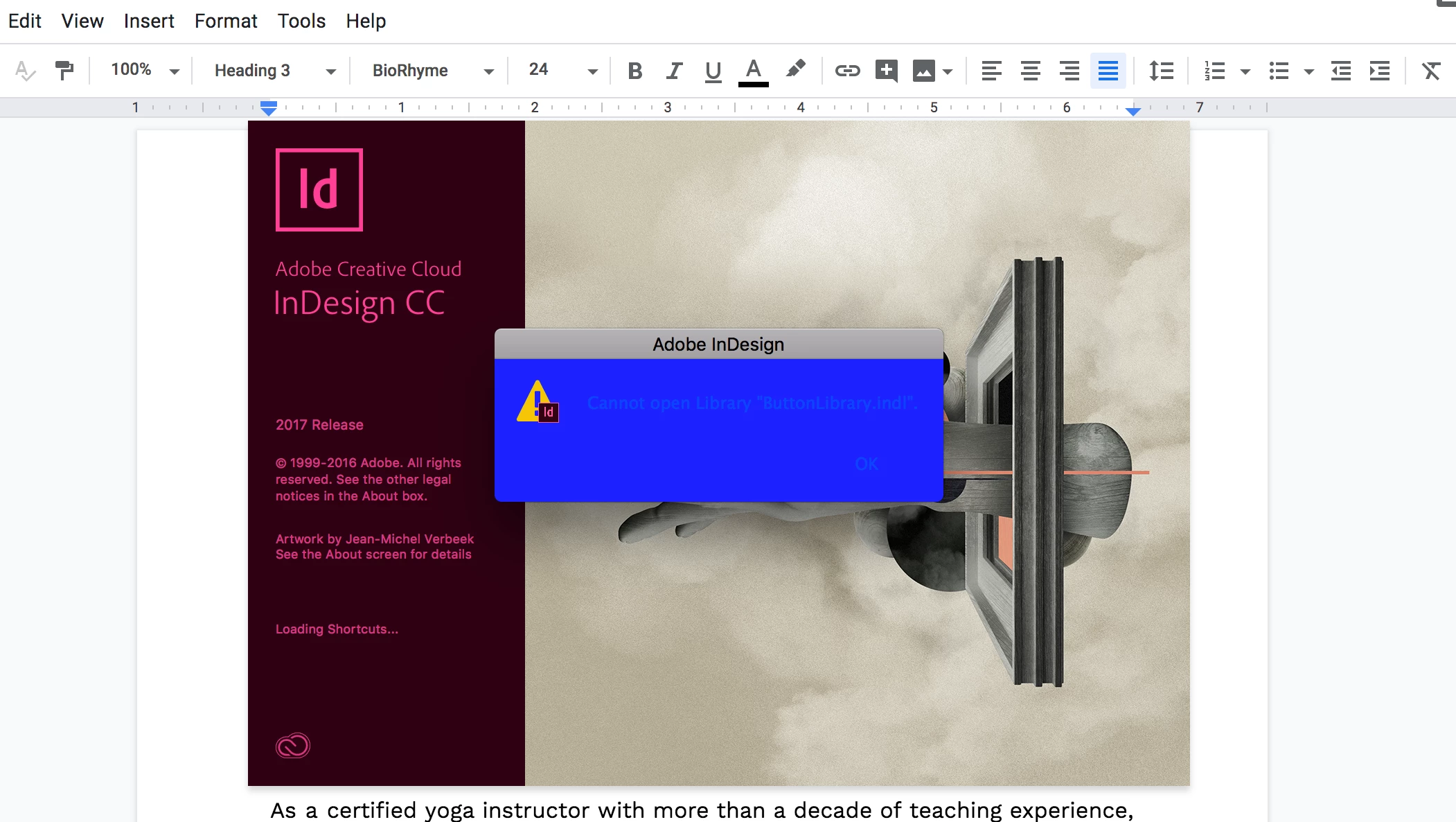1456x822 pixels.
Task: Click the spell check icon
Action: [25, 71]
